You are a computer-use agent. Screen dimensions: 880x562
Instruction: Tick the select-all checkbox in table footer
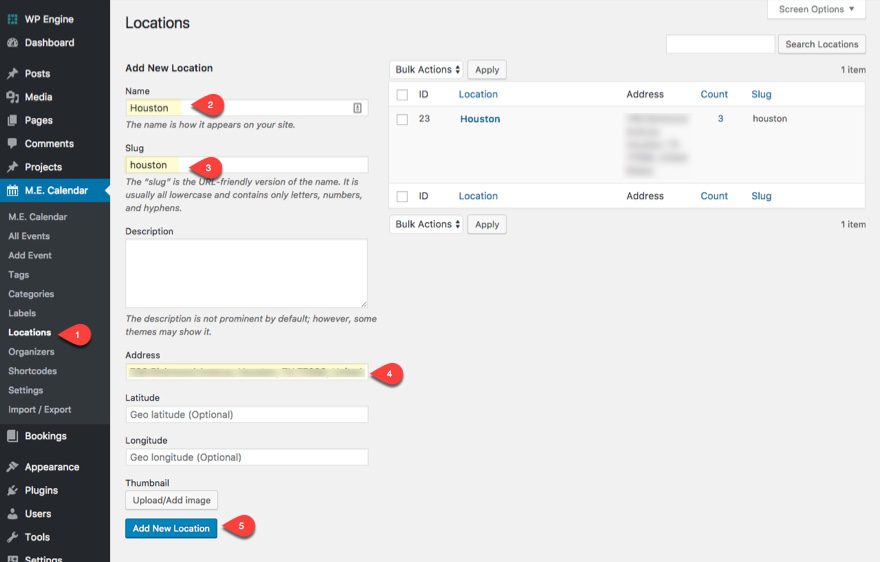402,197
